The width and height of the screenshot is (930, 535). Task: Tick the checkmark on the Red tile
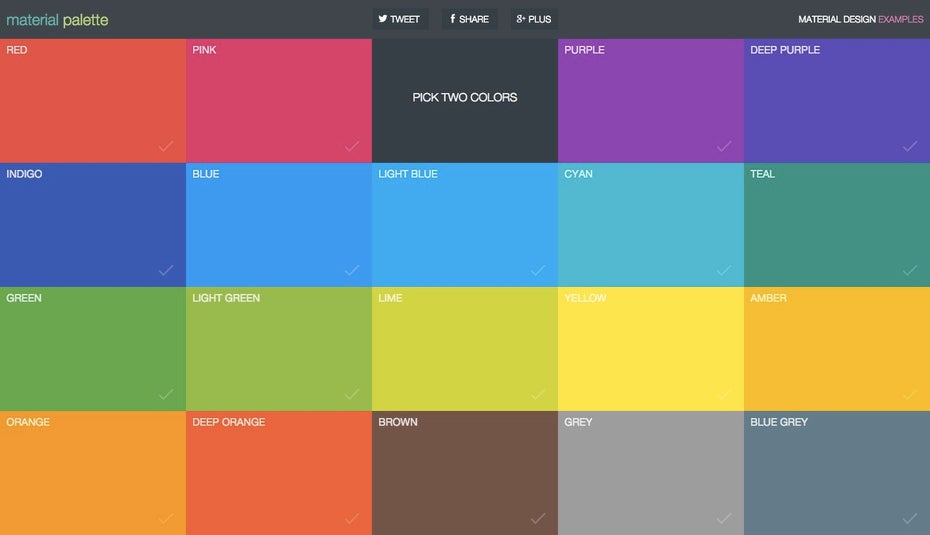click(166, 146)
